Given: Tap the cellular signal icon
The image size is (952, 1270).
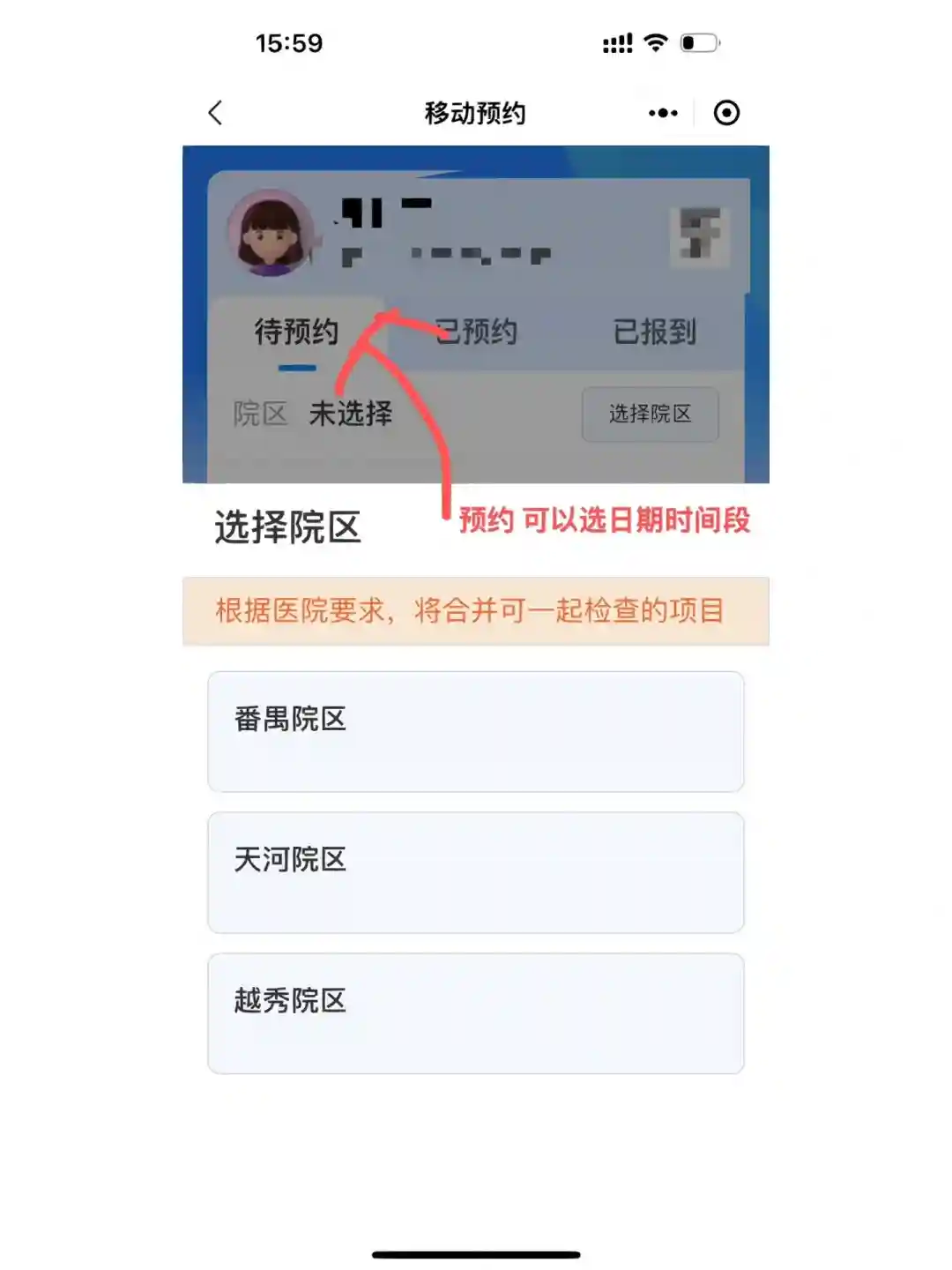Looking at the screenshot, I should [617, 42].
